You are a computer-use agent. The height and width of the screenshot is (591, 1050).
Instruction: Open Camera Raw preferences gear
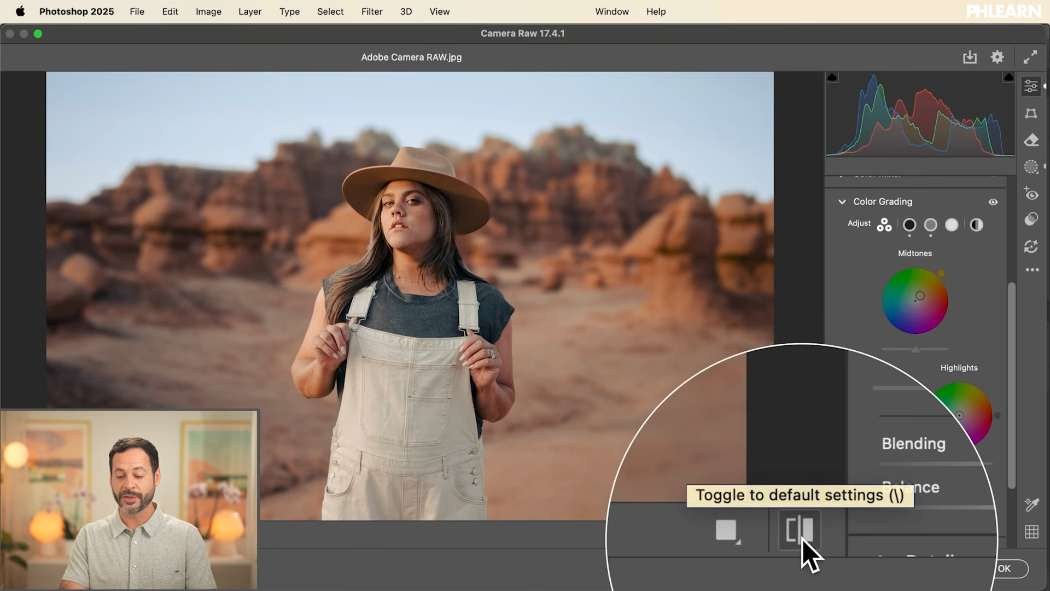[x=997, y=57]
